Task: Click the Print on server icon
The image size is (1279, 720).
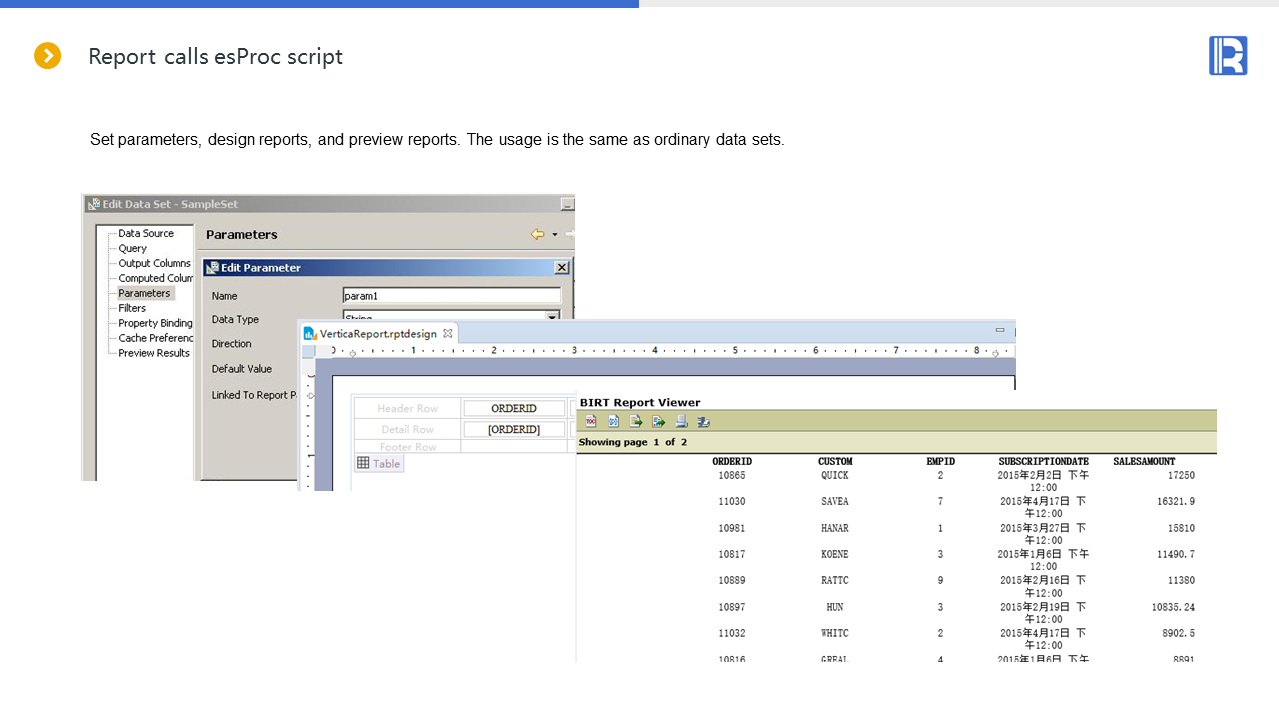Action: click(x=703, y=421)
